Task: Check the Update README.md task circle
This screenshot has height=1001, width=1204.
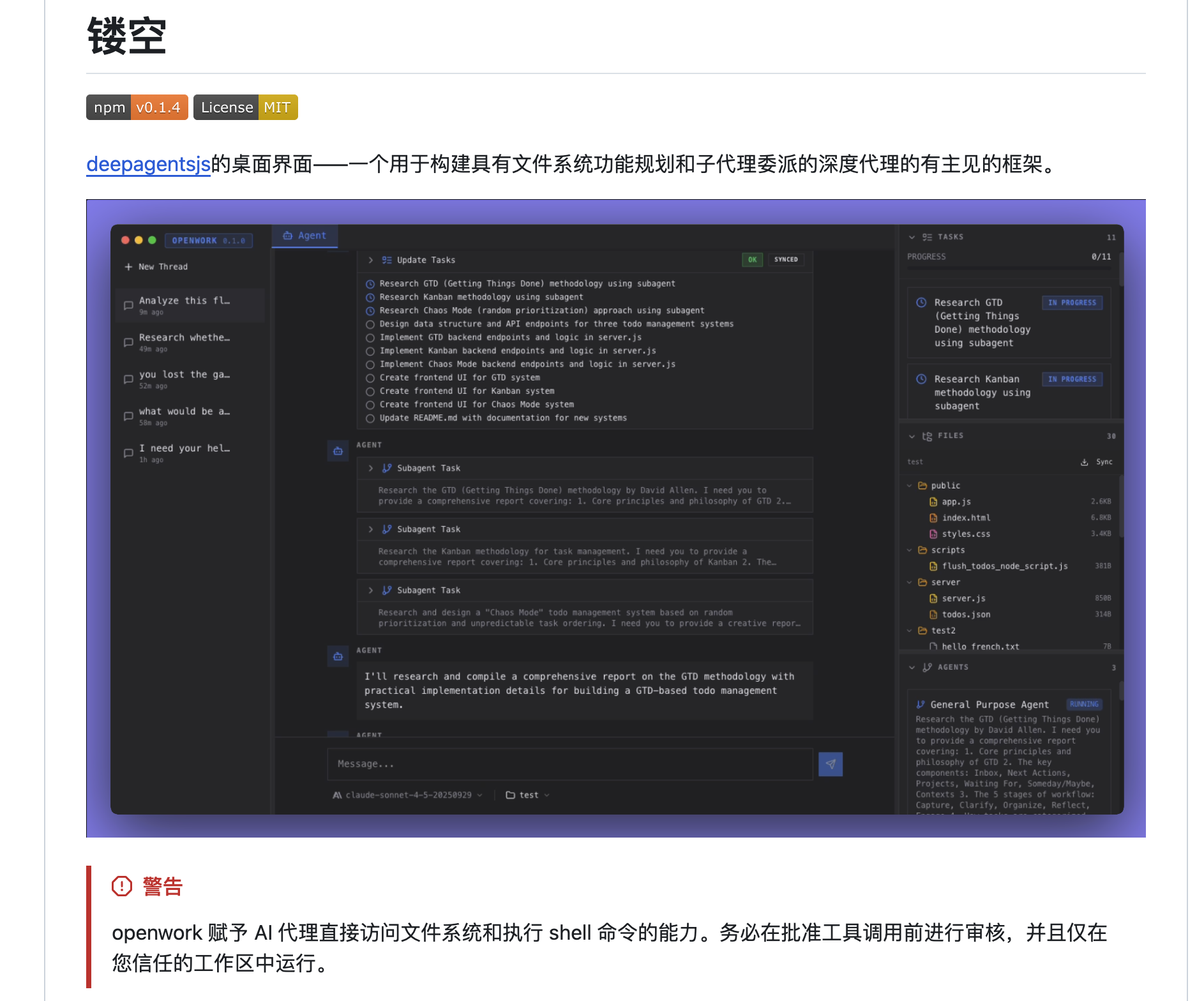Action: [370, 418]
